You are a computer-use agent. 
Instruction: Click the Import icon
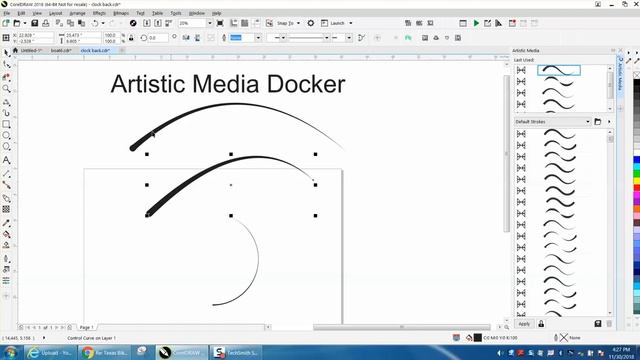147,23
